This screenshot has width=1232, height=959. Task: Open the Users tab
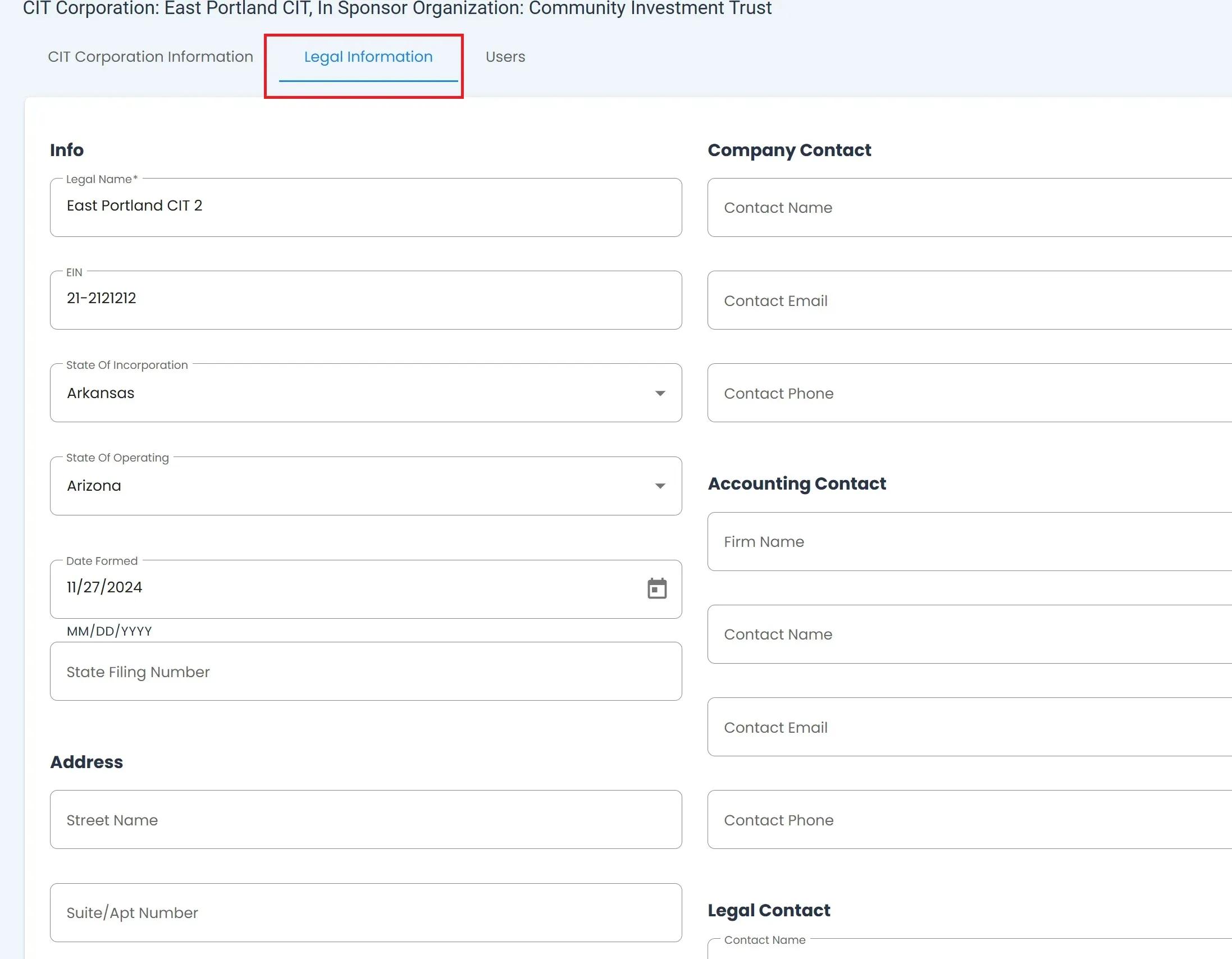[505, 57]
